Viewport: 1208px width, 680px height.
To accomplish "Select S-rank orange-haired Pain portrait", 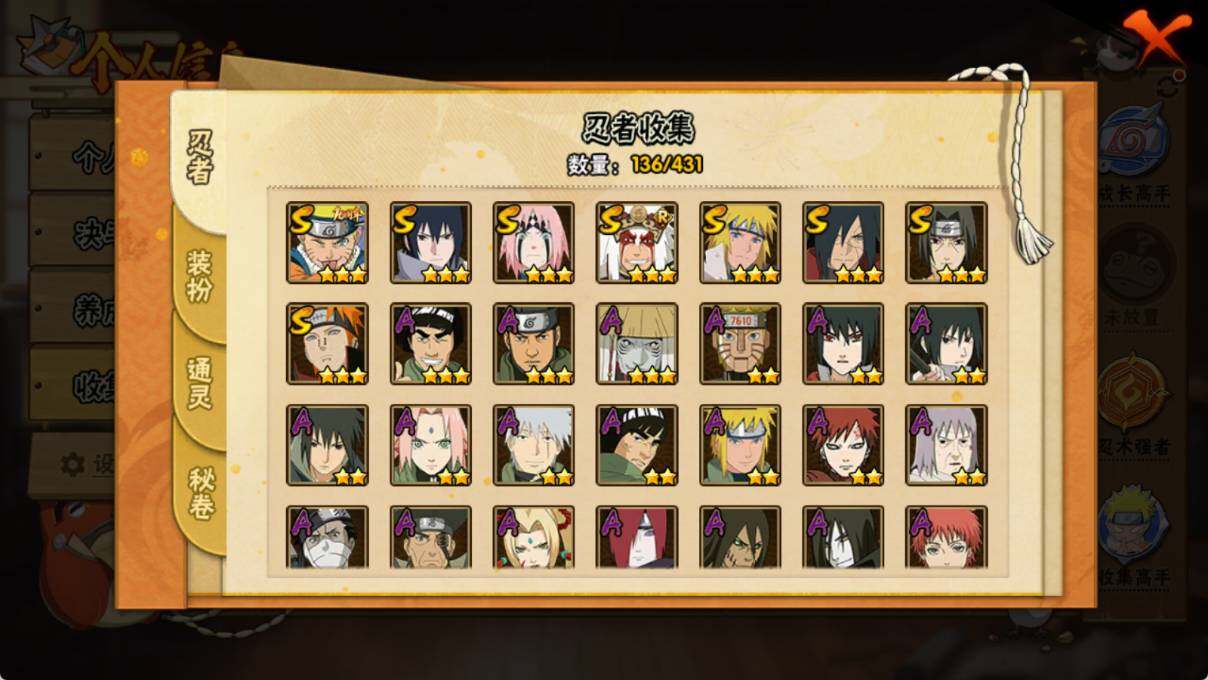I will click(327, 344).
